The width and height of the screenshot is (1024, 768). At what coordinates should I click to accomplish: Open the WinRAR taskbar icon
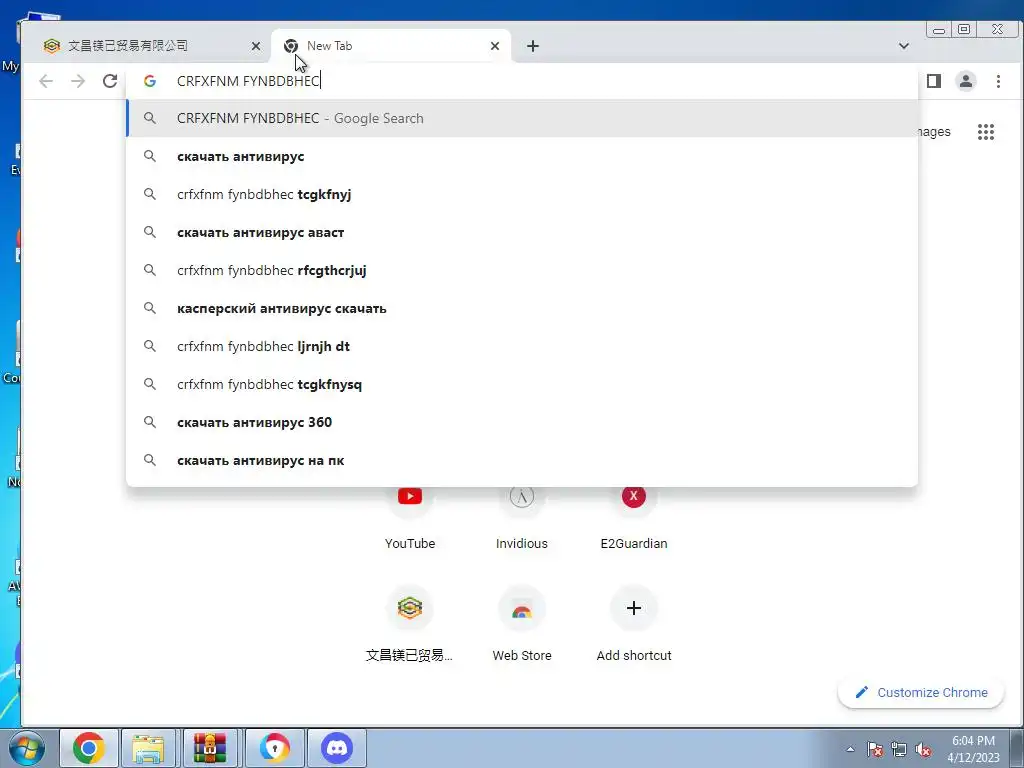[210, 748]
